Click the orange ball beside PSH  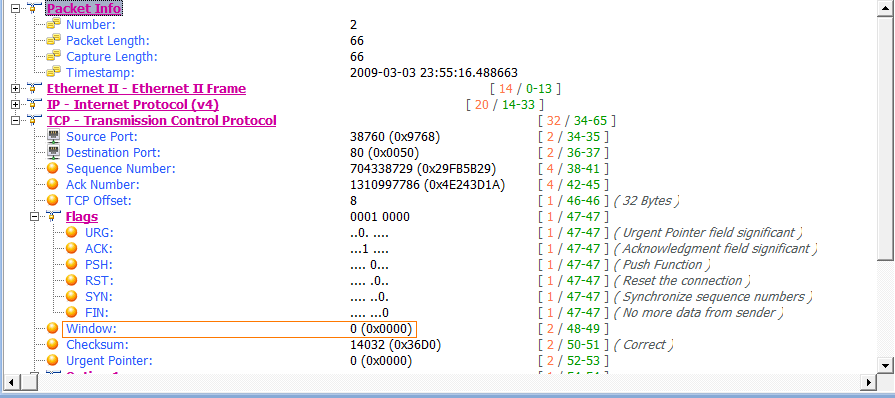tap(71, 264)
